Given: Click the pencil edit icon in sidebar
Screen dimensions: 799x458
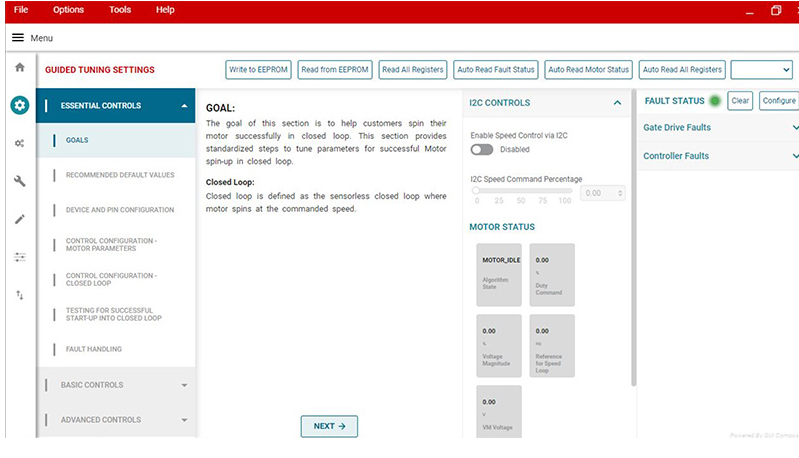Looking at the screenshot, I should (19, 219).
